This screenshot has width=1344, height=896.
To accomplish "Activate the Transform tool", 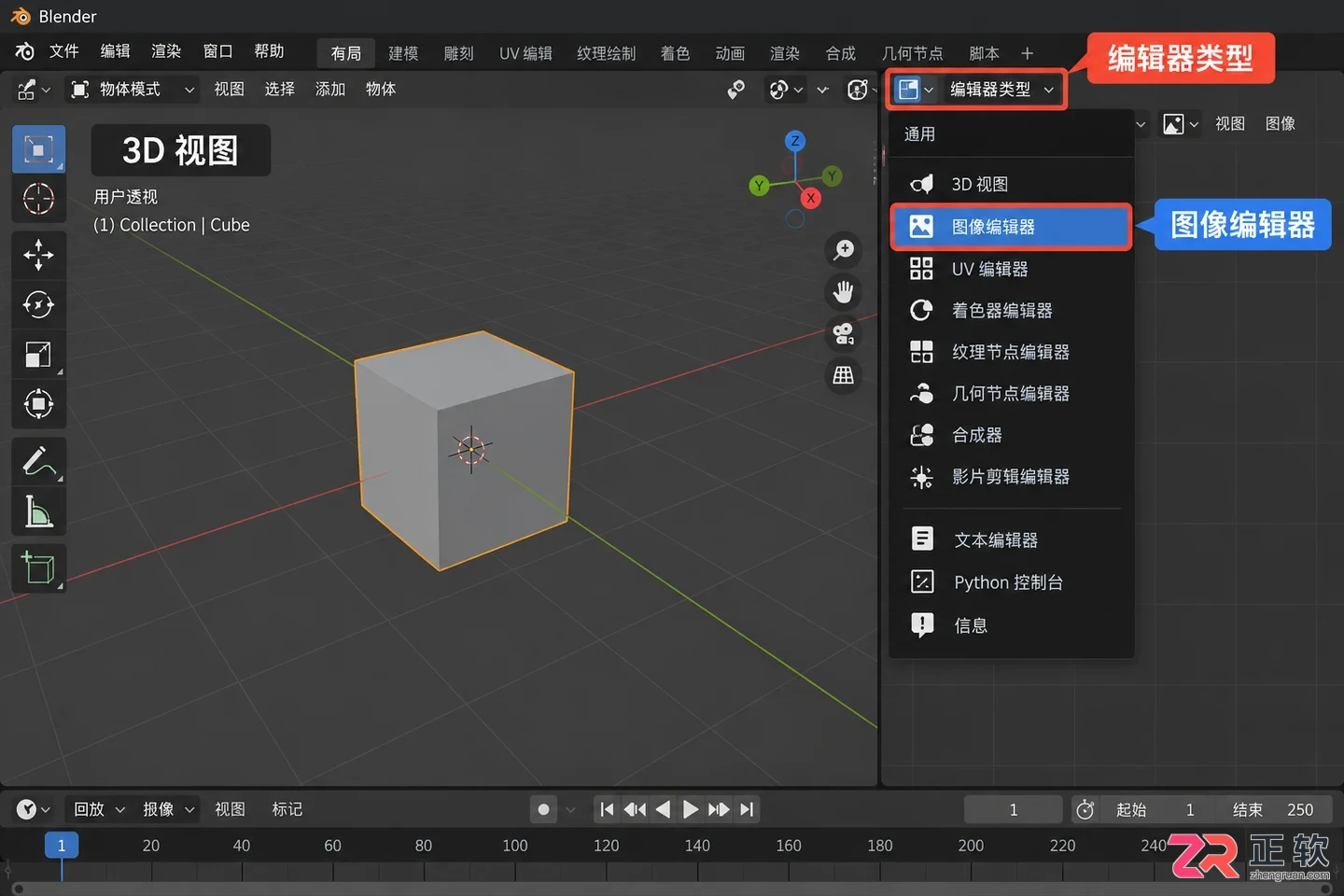I will [38, 404].
